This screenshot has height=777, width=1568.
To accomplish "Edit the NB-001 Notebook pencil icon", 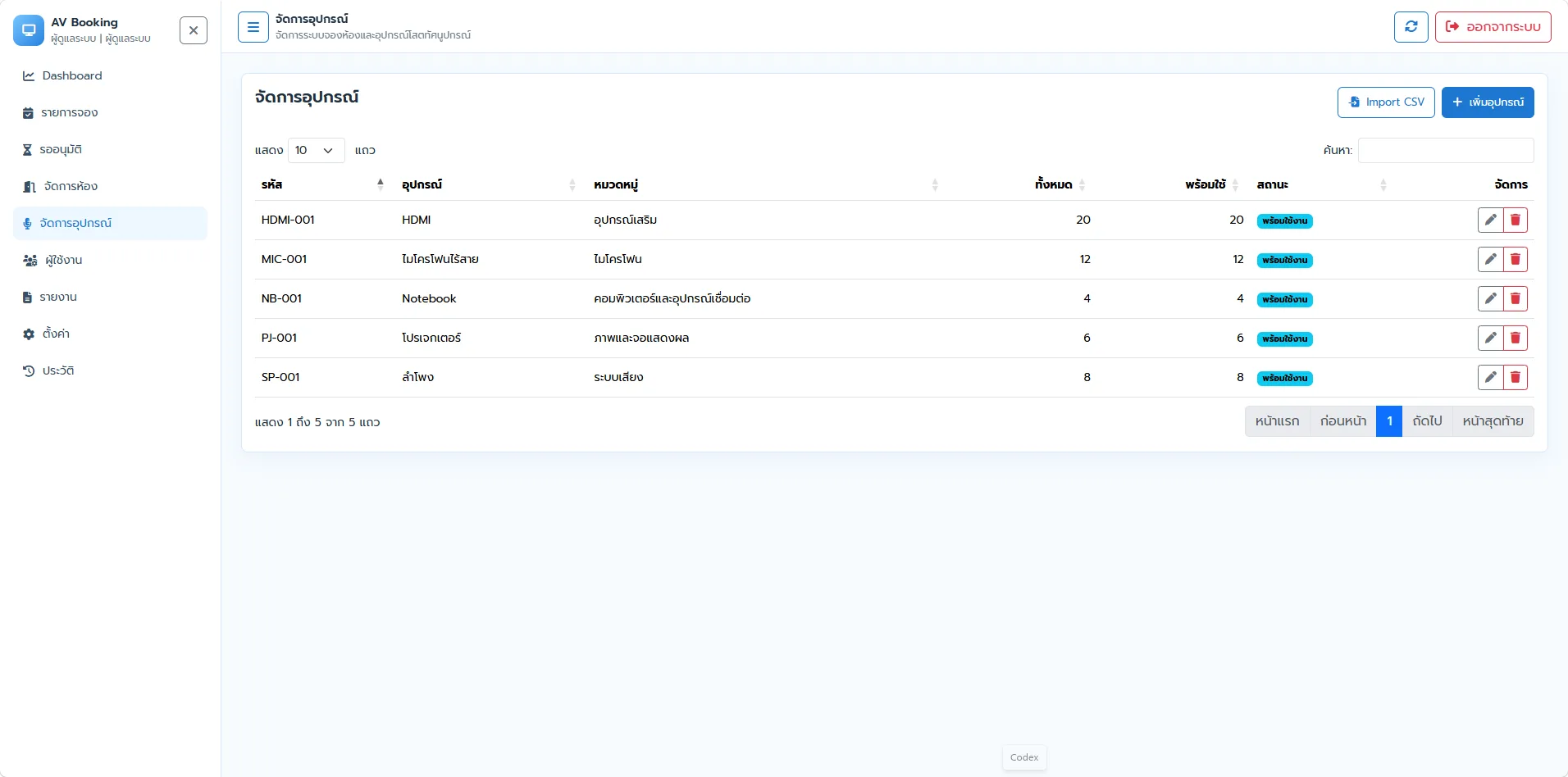I will coord(1490,298).
